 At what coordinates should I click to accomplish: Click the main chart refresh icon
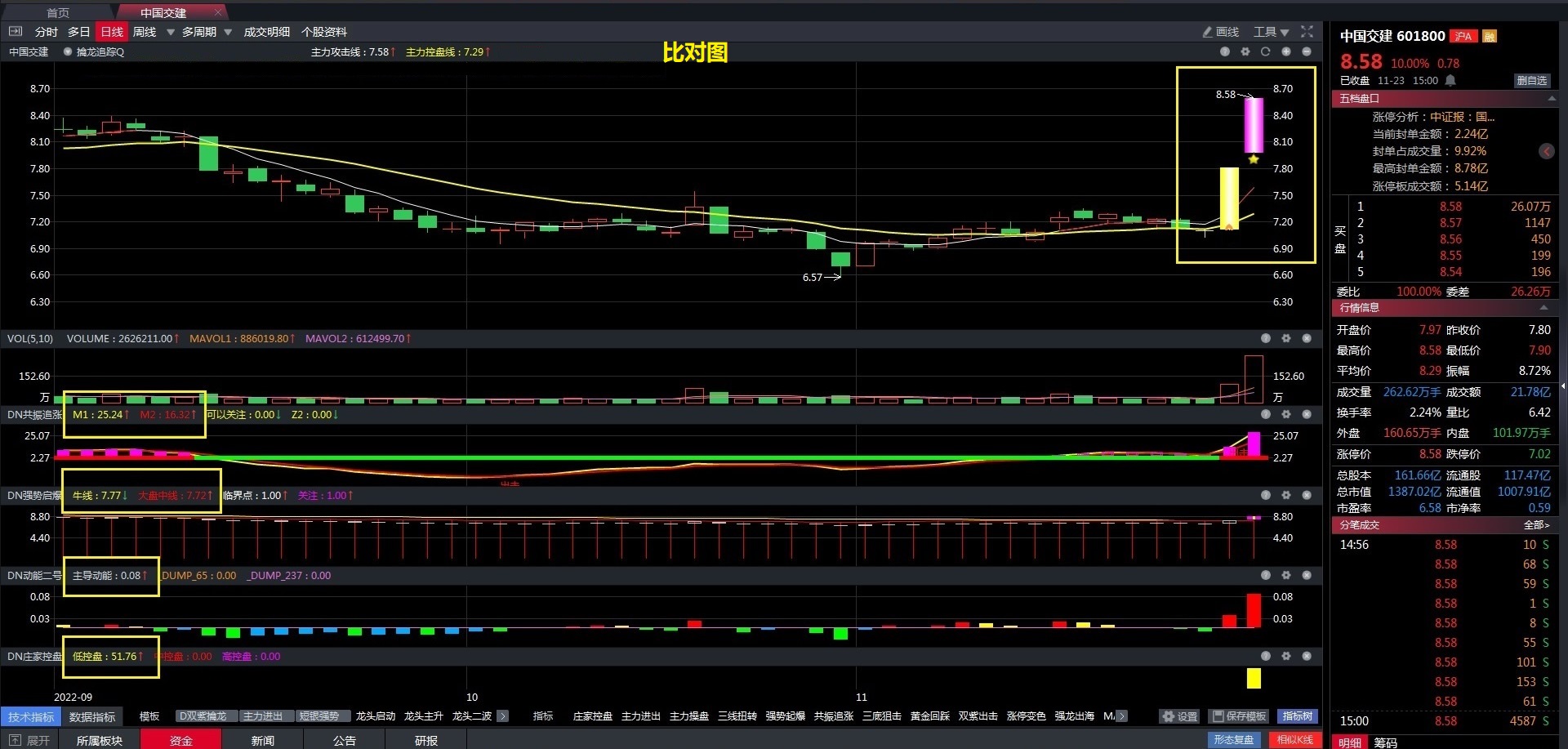[1265, 51]
